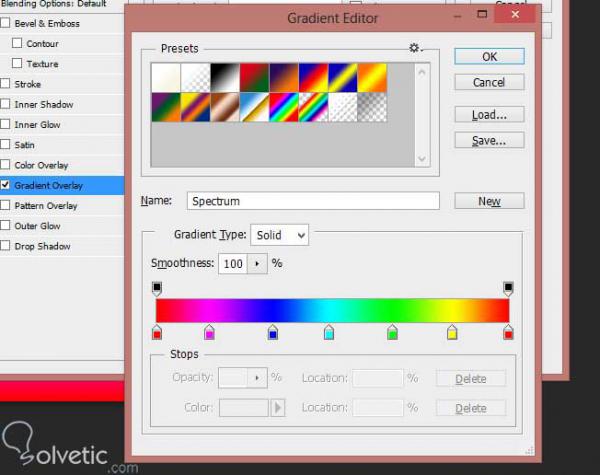
Task: Select the right black opacity stop
Action: [x=508, y=289]
